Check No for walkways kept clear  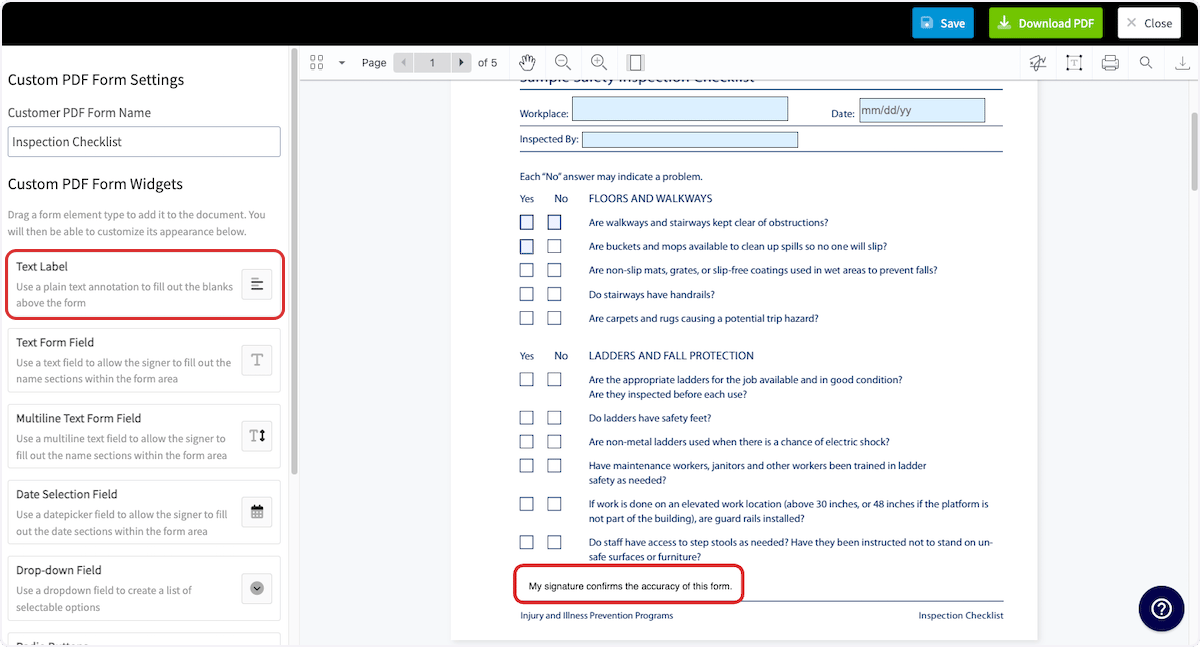(554, 222)
